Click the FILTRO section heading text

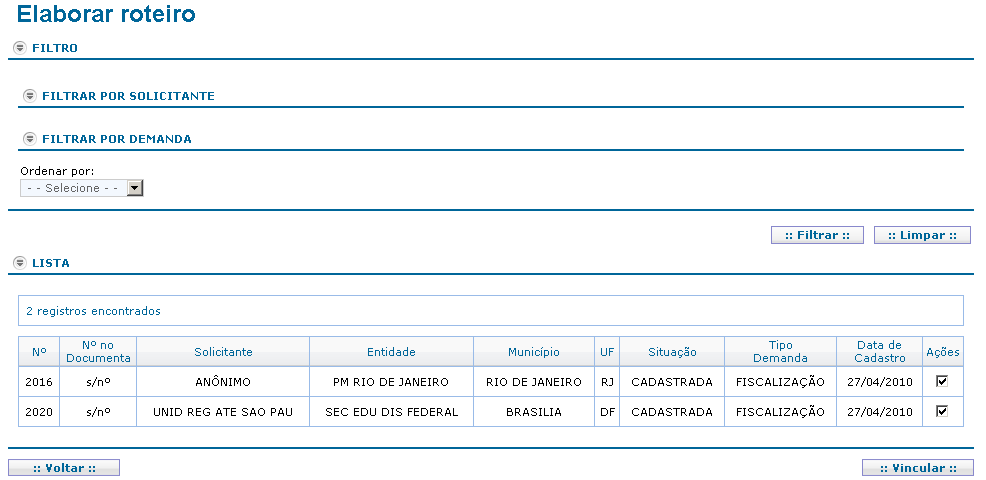point(55,48)
